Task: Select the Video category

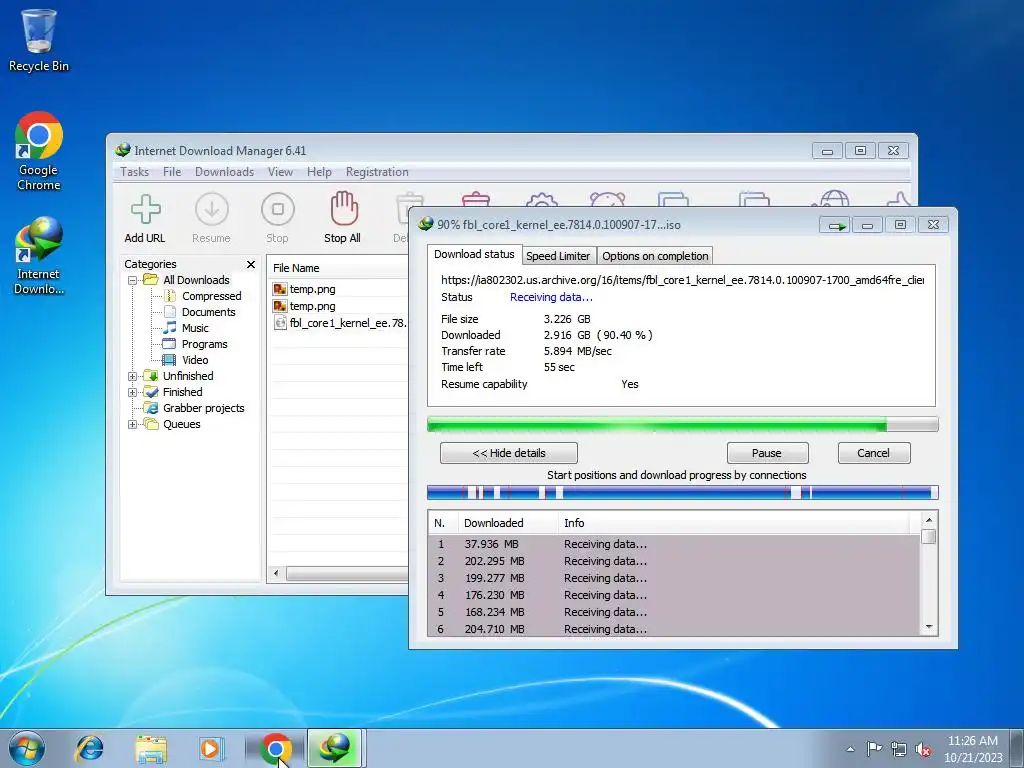Action: click(195, 360)
